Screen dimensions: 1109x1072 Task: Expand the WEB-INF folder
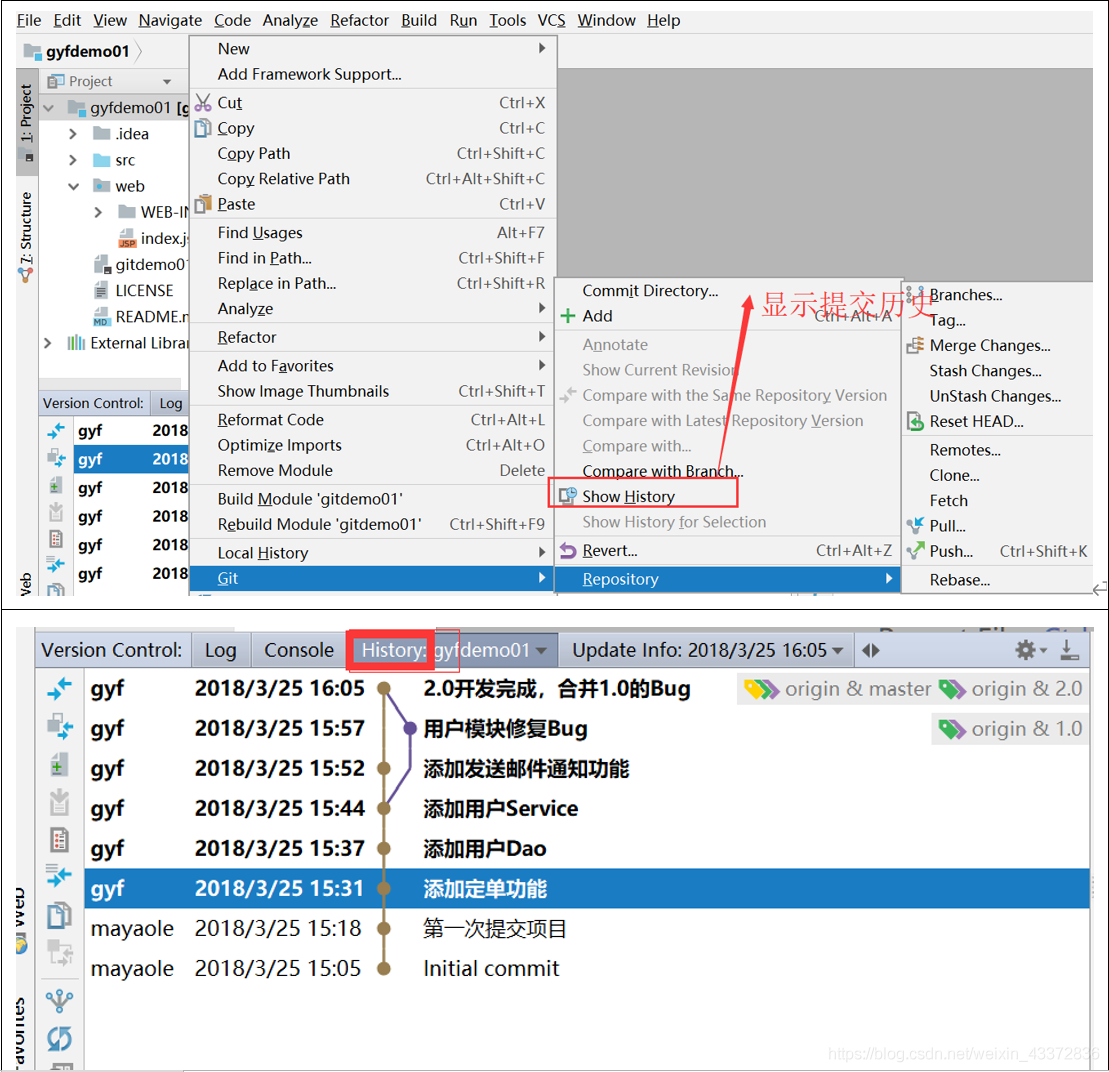[x=98, y=212]
